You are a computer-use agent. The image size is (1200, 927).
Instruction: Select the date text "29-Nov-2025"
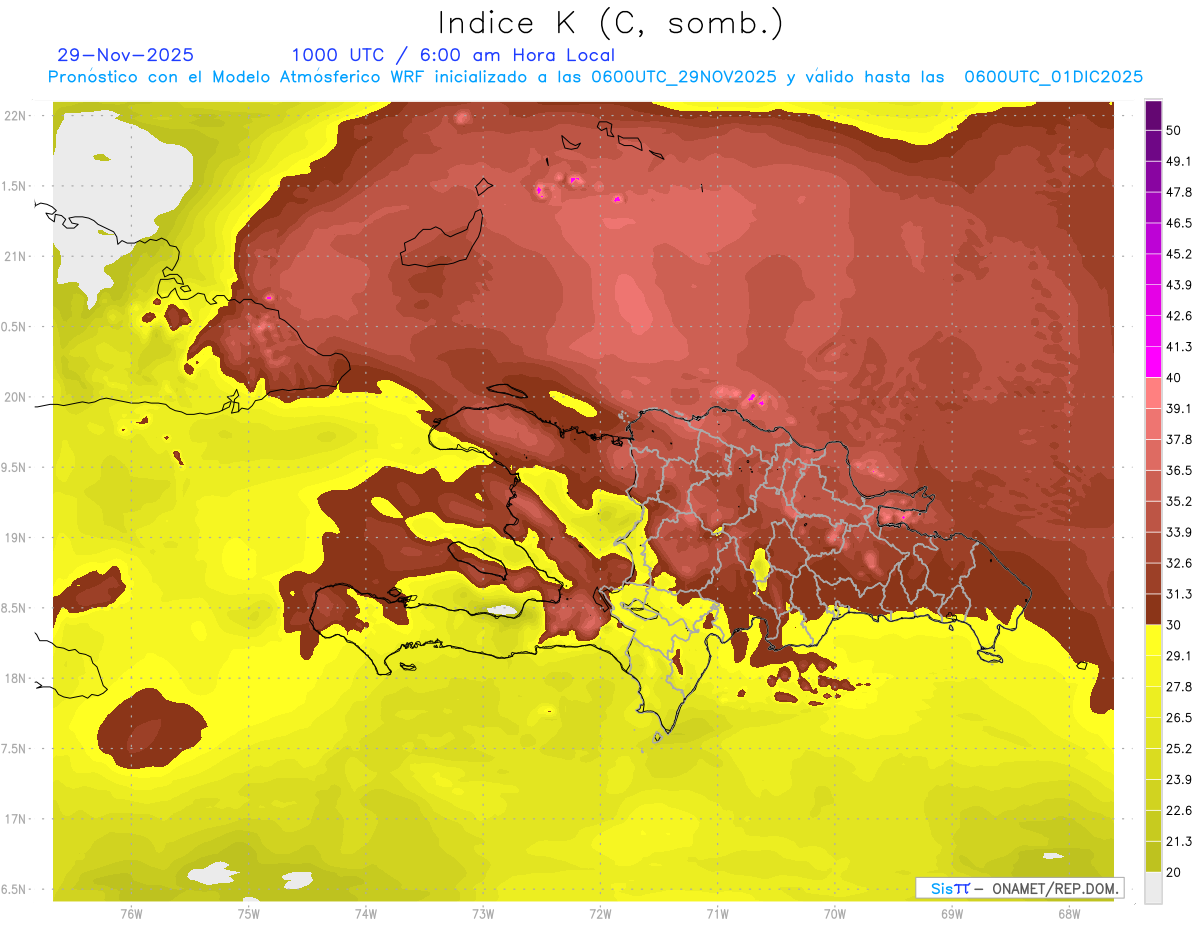(x=126, y=56)
